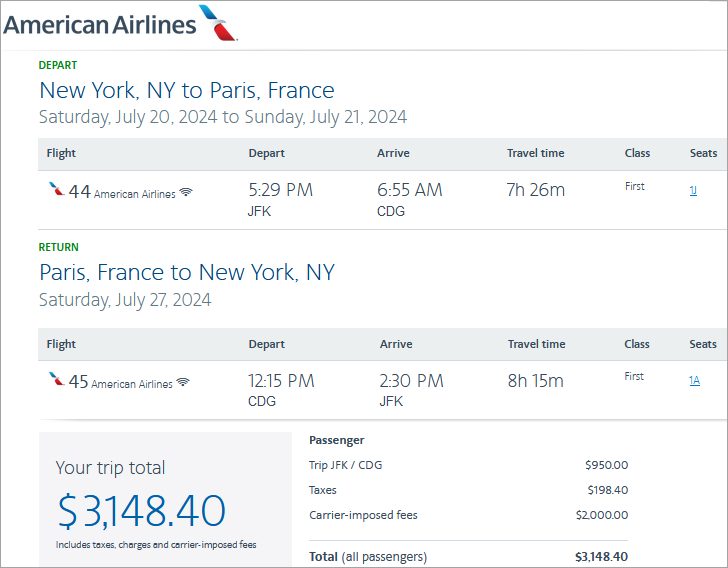Image resolution: width=728 pixels, height=568 pixels.
Task: Click the 6:55 AM CDG arrival time
Action: 411,190
